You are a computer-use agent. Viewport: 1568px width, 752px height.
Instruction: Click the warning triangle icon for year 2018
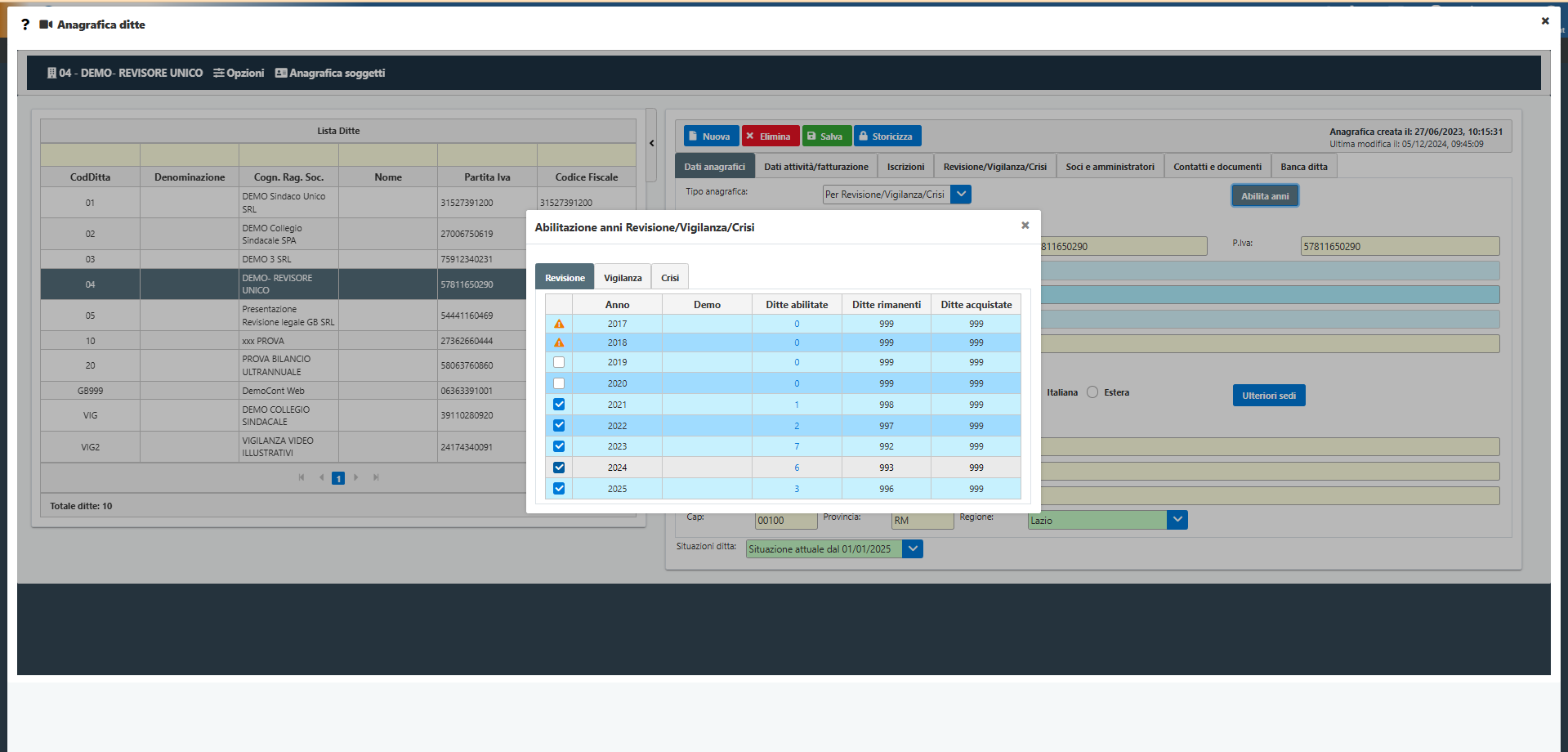[559, 343]
